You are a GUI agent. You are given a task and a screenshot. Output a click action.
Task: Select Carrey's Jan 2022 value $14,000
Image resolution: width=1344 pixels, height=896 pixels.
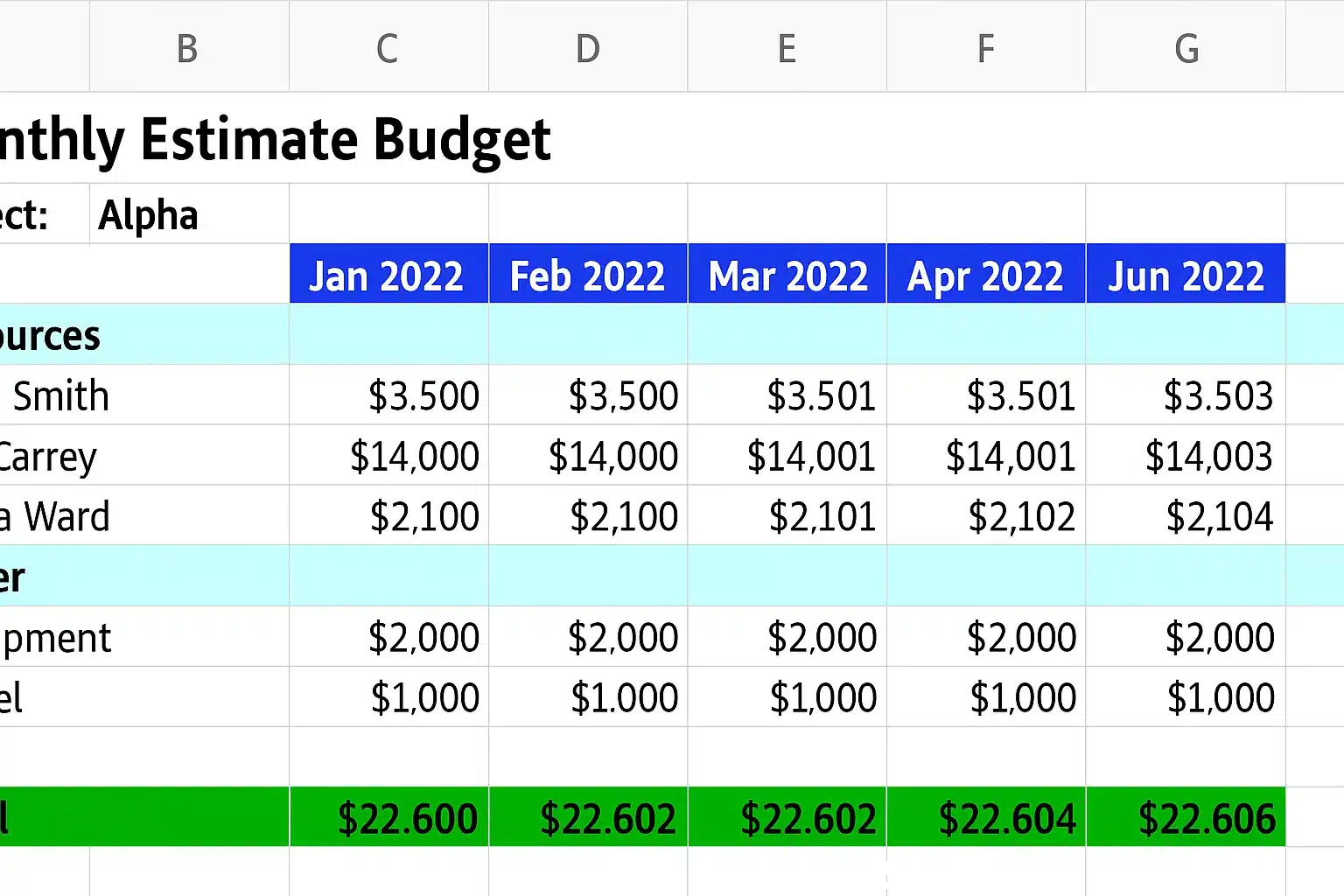(388, 456)
